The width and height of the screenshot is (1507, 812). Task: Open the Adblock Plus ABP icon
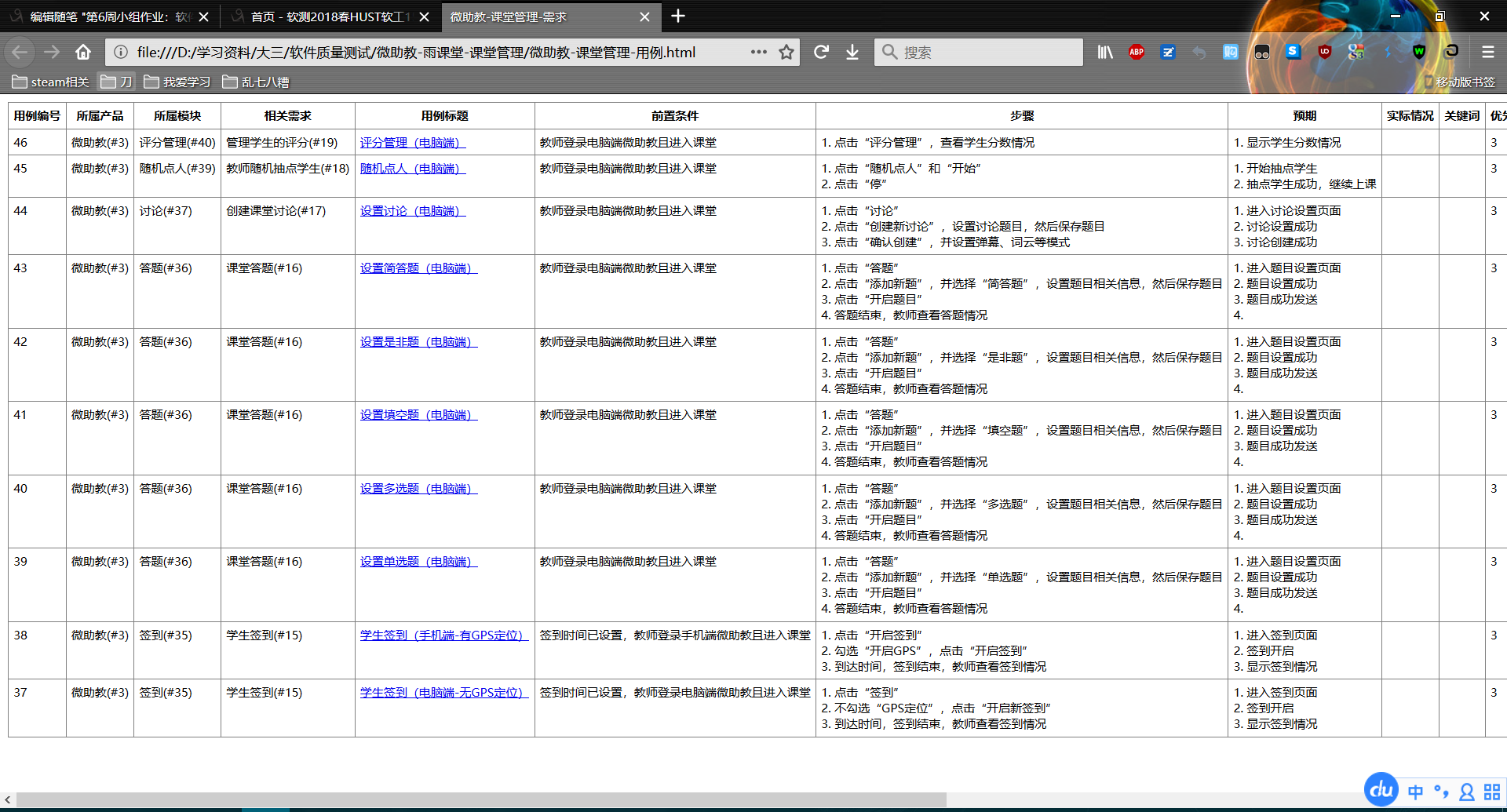click(1136, 52)
